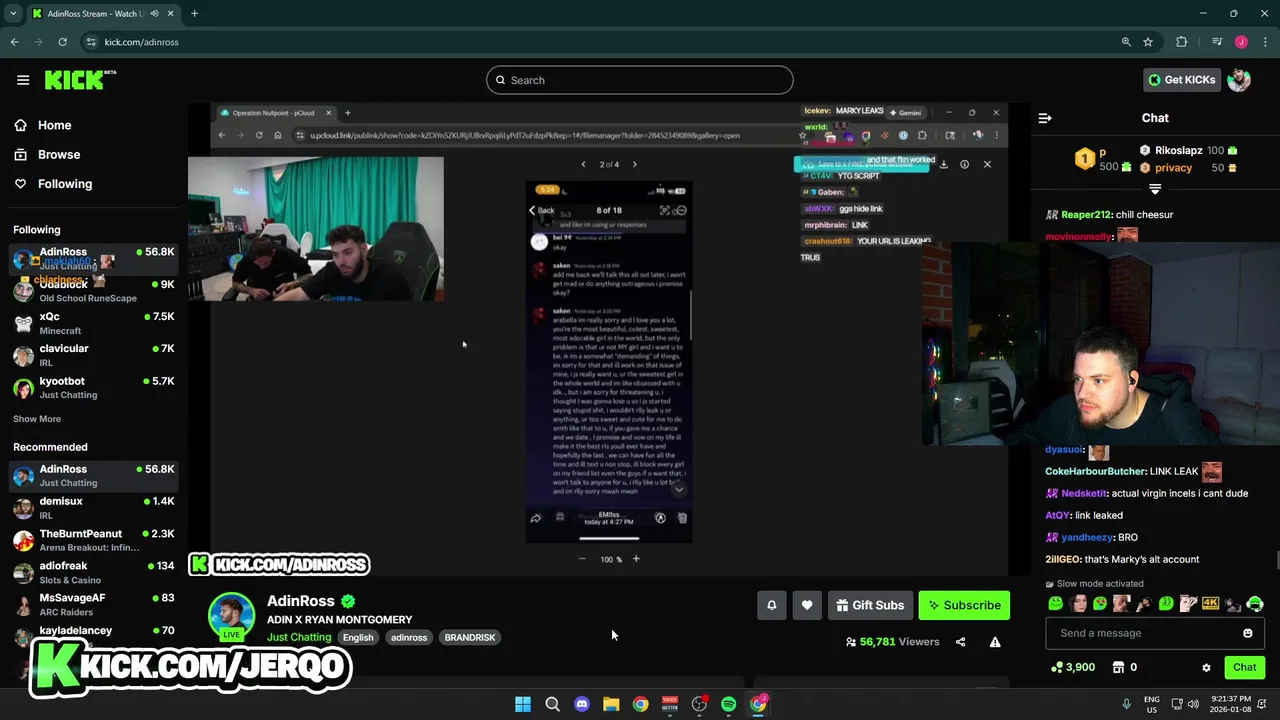
Task: Open clavicular channel in Following list
Action: pyautogui.click(x=93, y=355)
